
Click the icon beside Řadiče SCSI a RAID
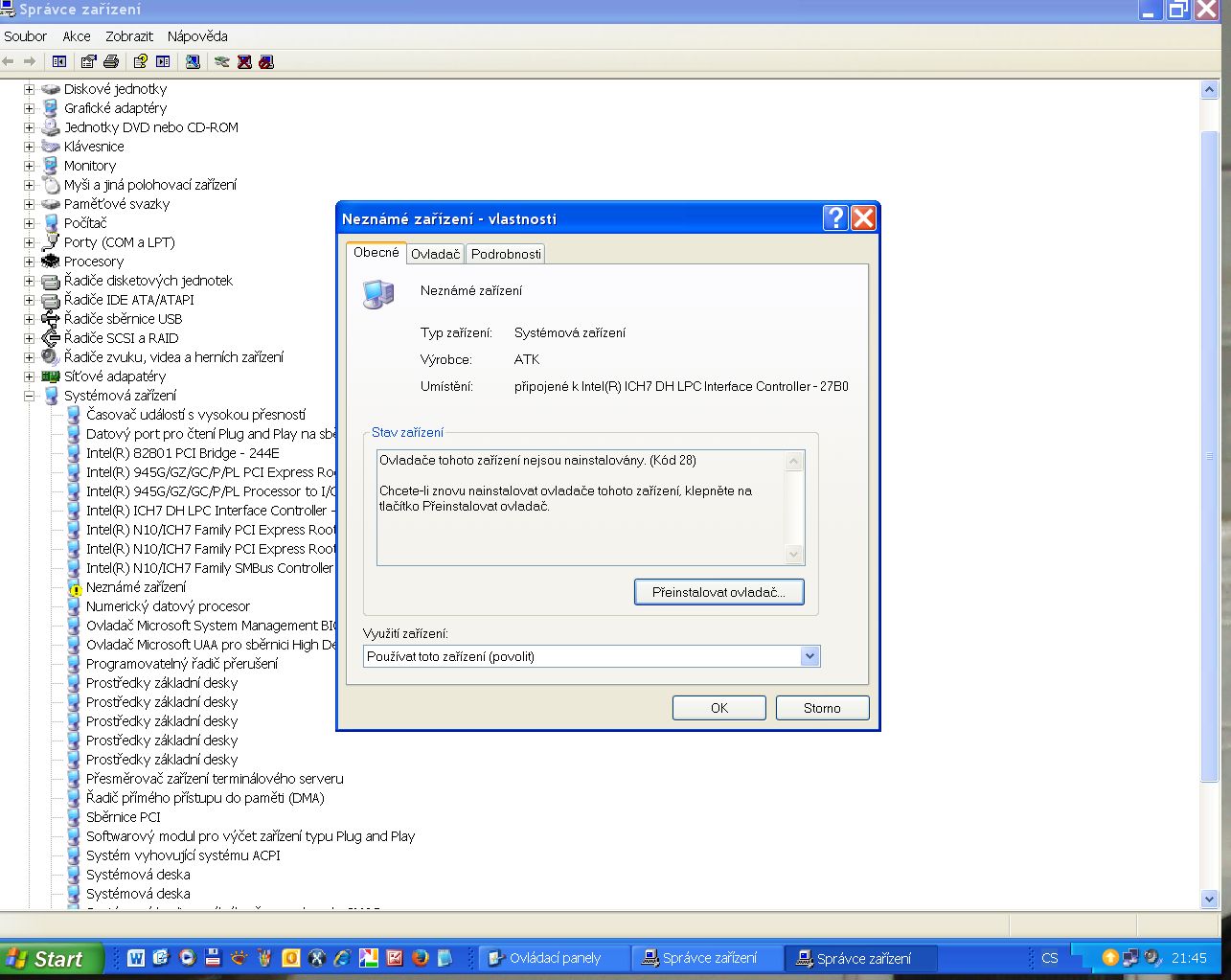point(51,338)
